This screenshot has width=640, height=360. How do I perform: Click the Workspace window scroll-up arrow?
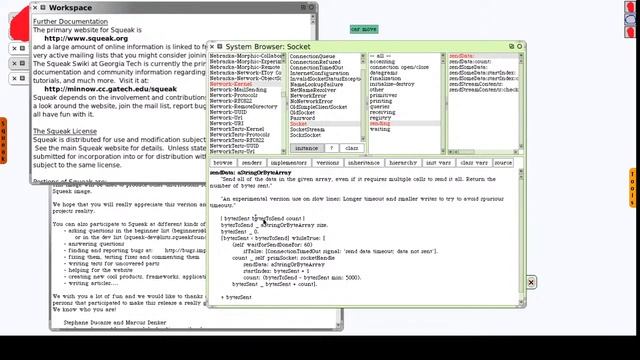(313, 17)
